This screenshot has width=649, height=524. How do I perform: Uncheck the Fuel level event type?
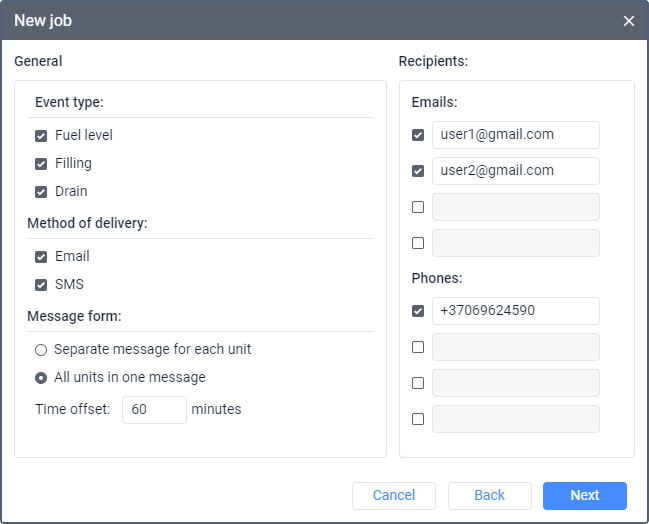pos(41,136)
